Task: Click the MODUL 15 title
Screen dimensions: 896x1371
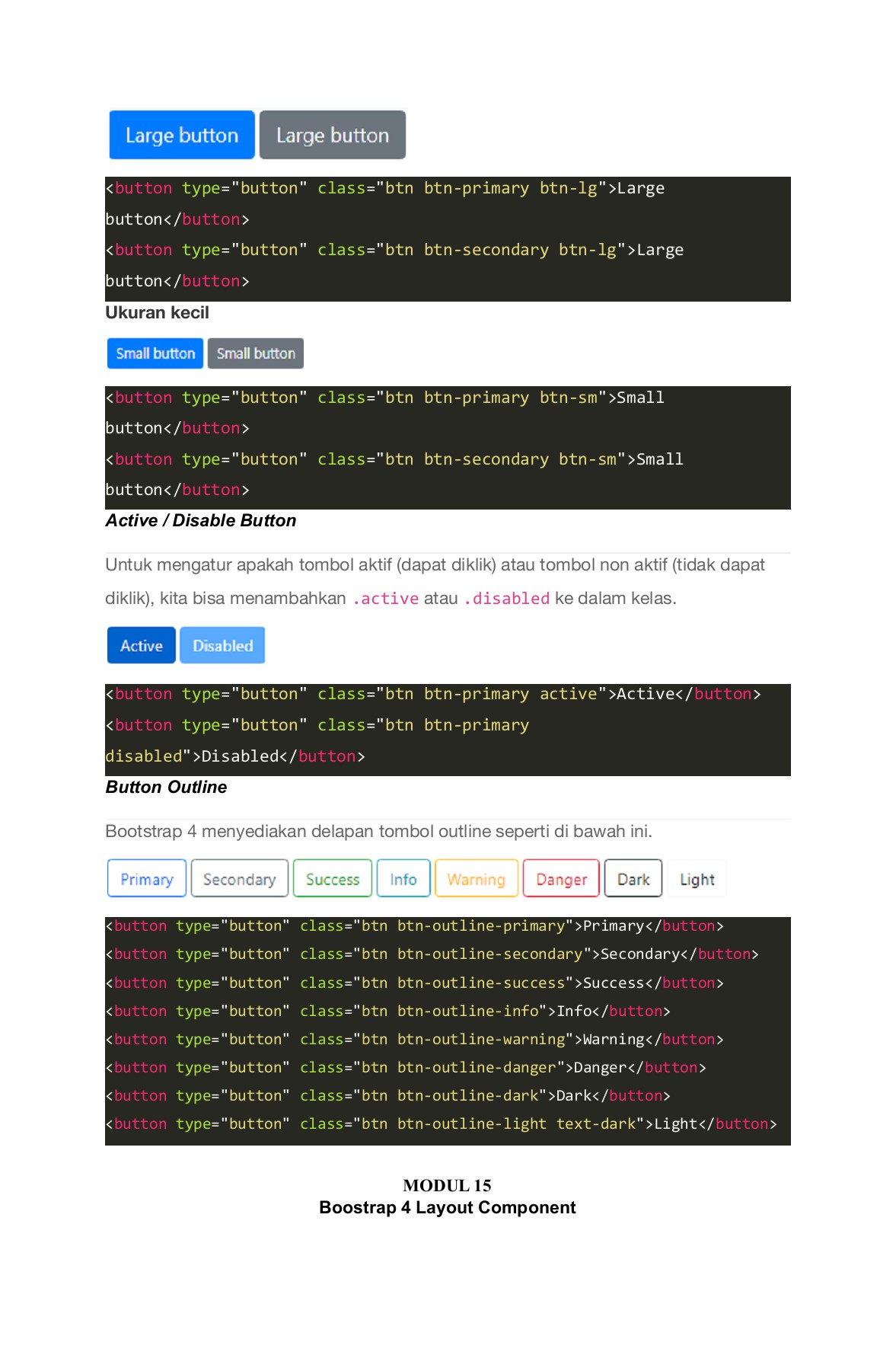Action: pos(447,1185)
